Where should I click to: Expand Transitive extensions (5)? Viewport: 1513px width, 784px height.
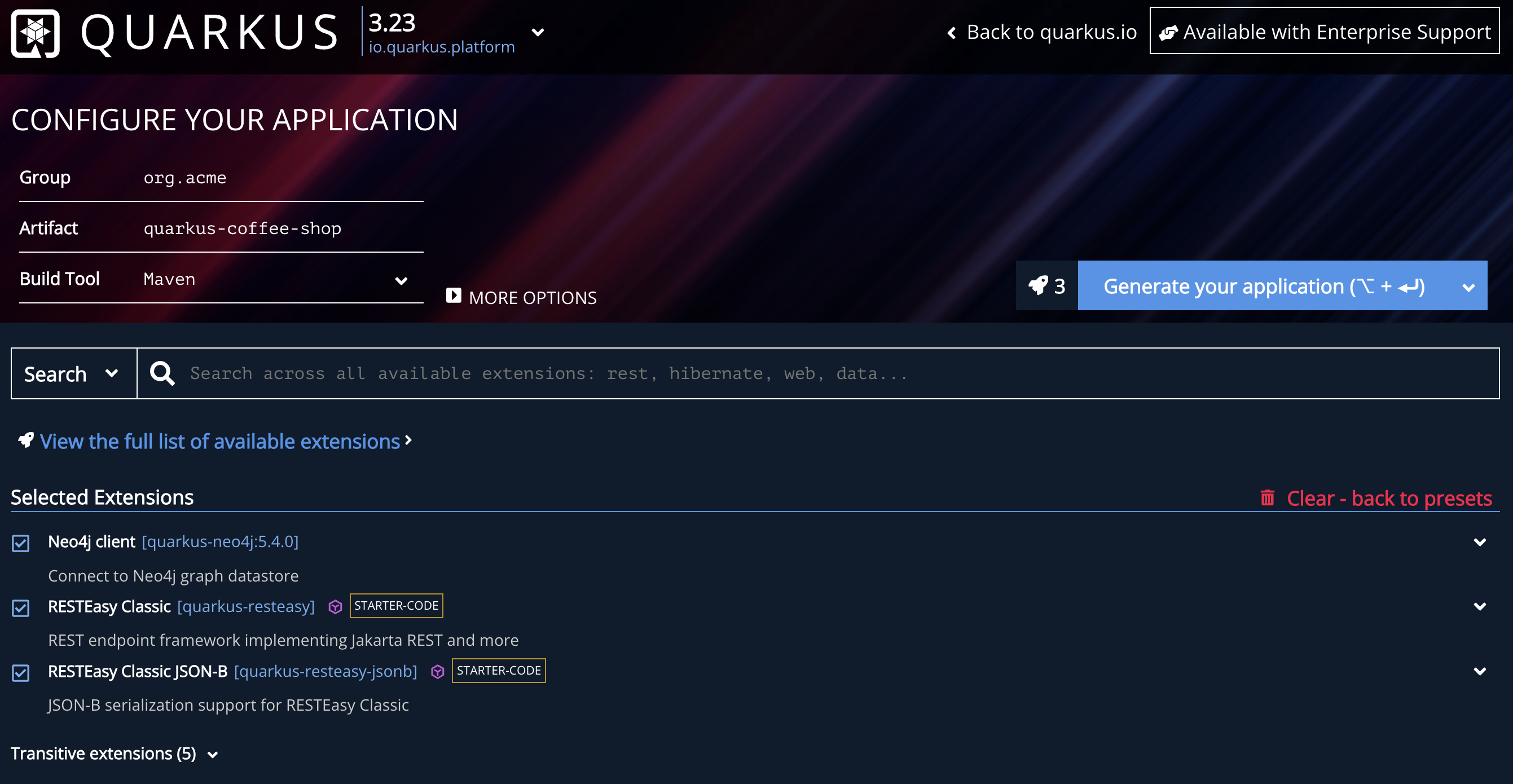(x=115, y=754)
